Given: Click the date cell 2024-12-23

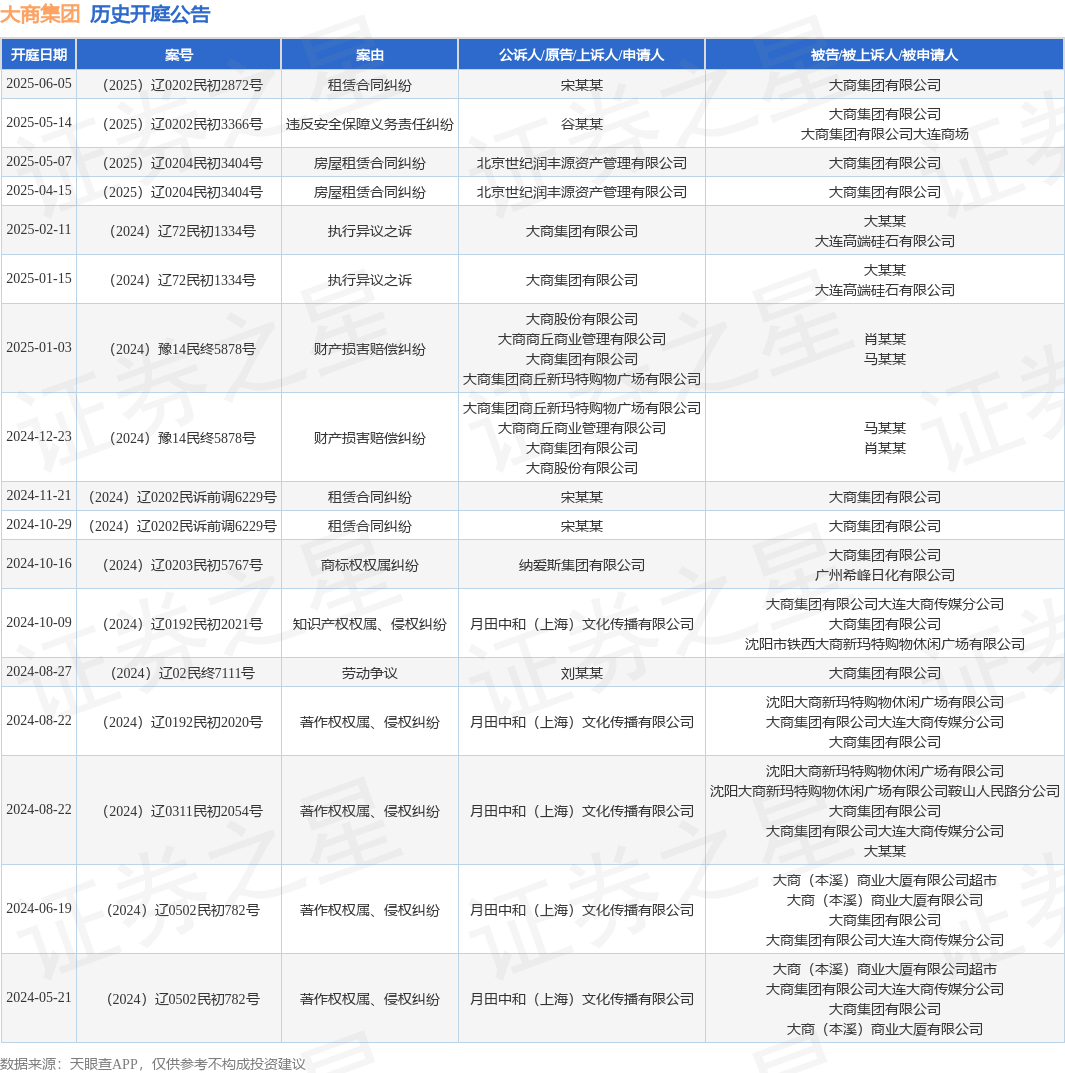Looking at the screenshot, I should (39, 437).
